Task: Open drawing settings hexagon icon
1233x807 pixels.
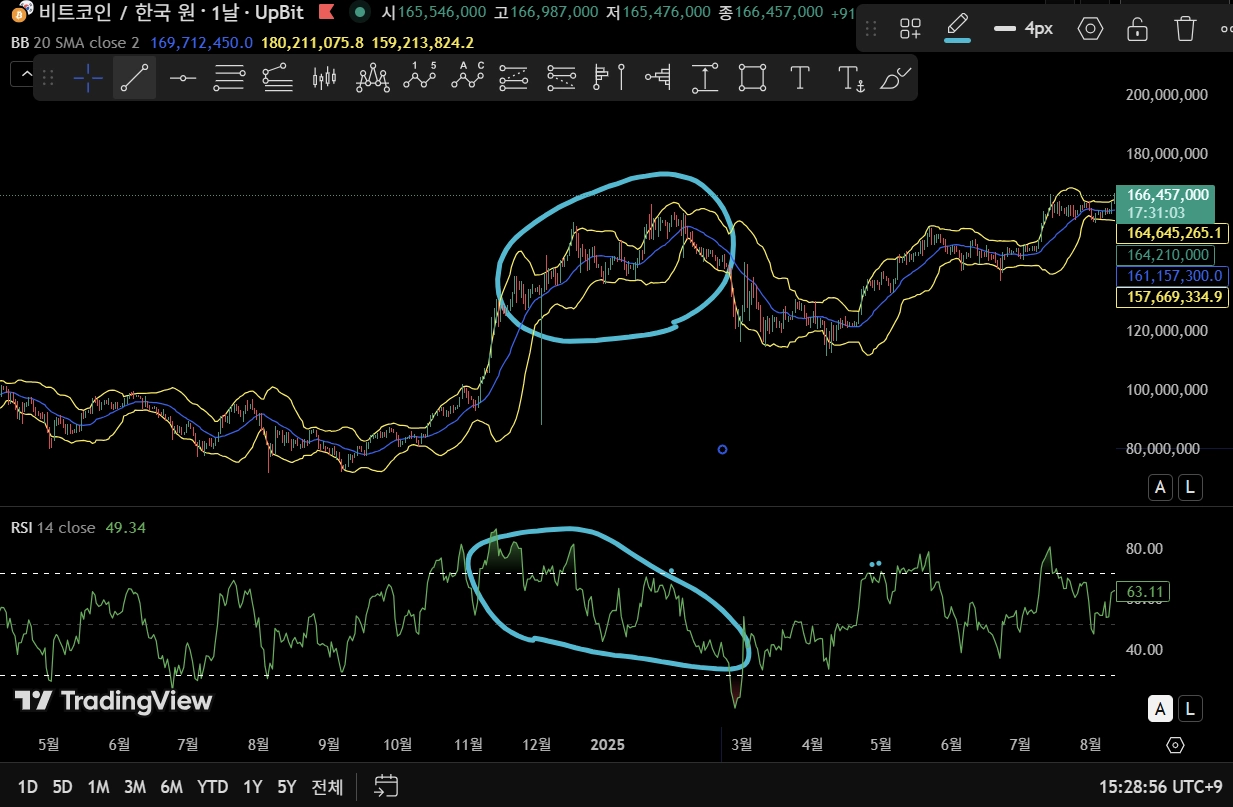Action: [x=1090, y=28]
